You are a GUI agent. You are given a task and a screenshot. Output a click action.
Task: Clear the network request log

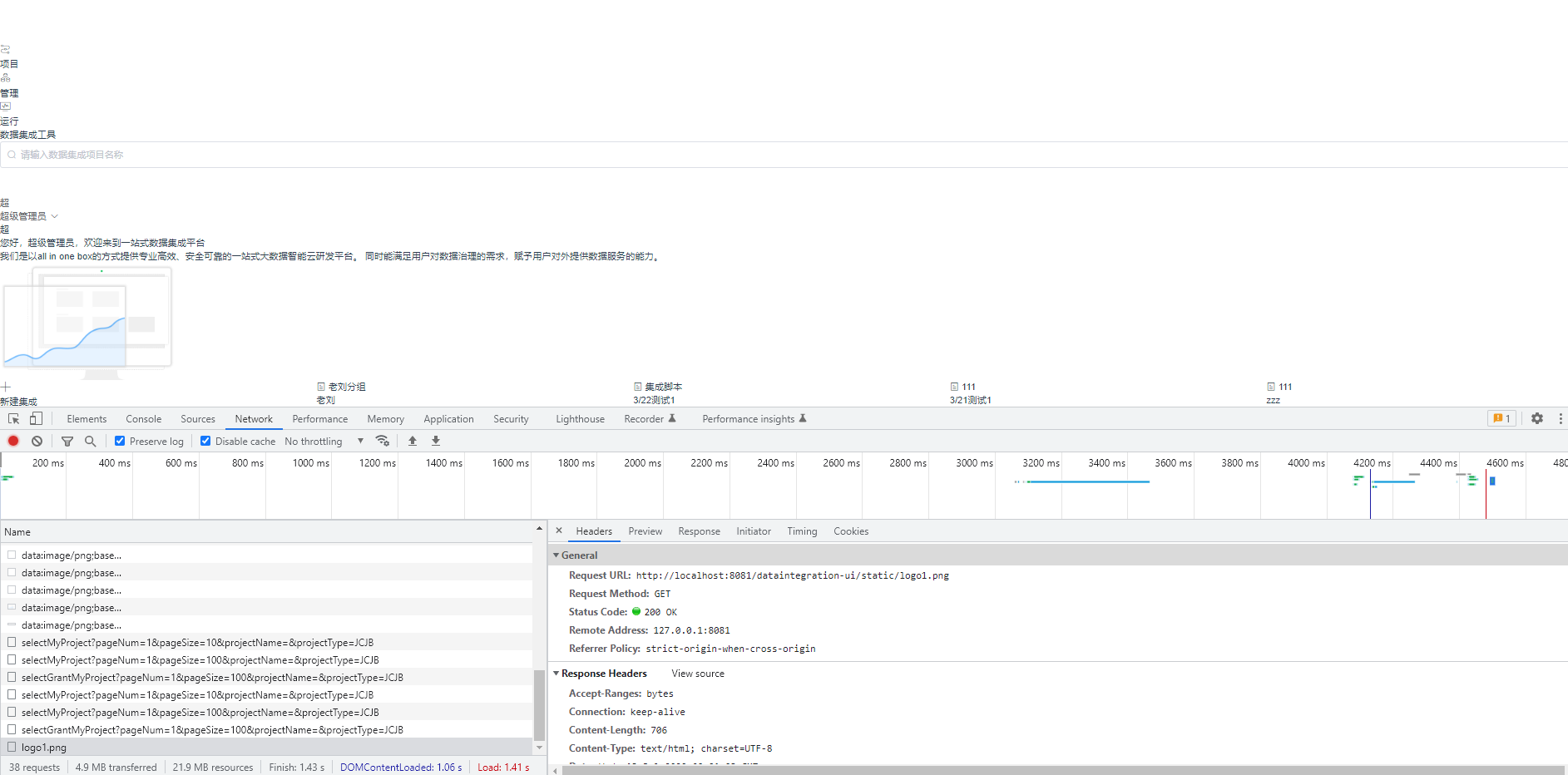pyautogui.click(x=37, y=441)
